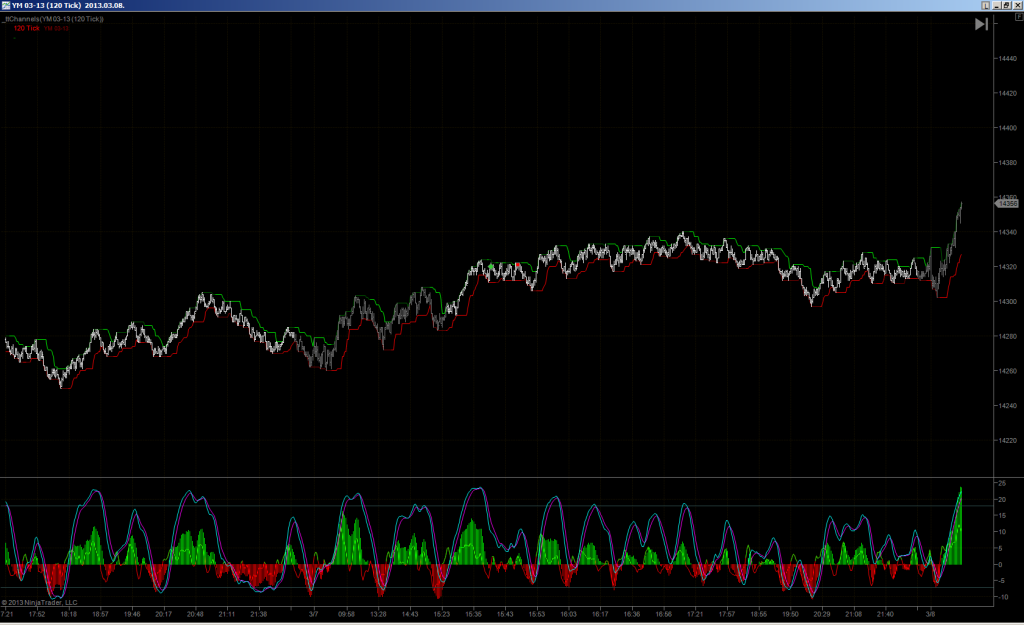Viewport: 1024px width, 625px height.
Task: Click the L link button in title bar
Action: click(x=985, y=5)
